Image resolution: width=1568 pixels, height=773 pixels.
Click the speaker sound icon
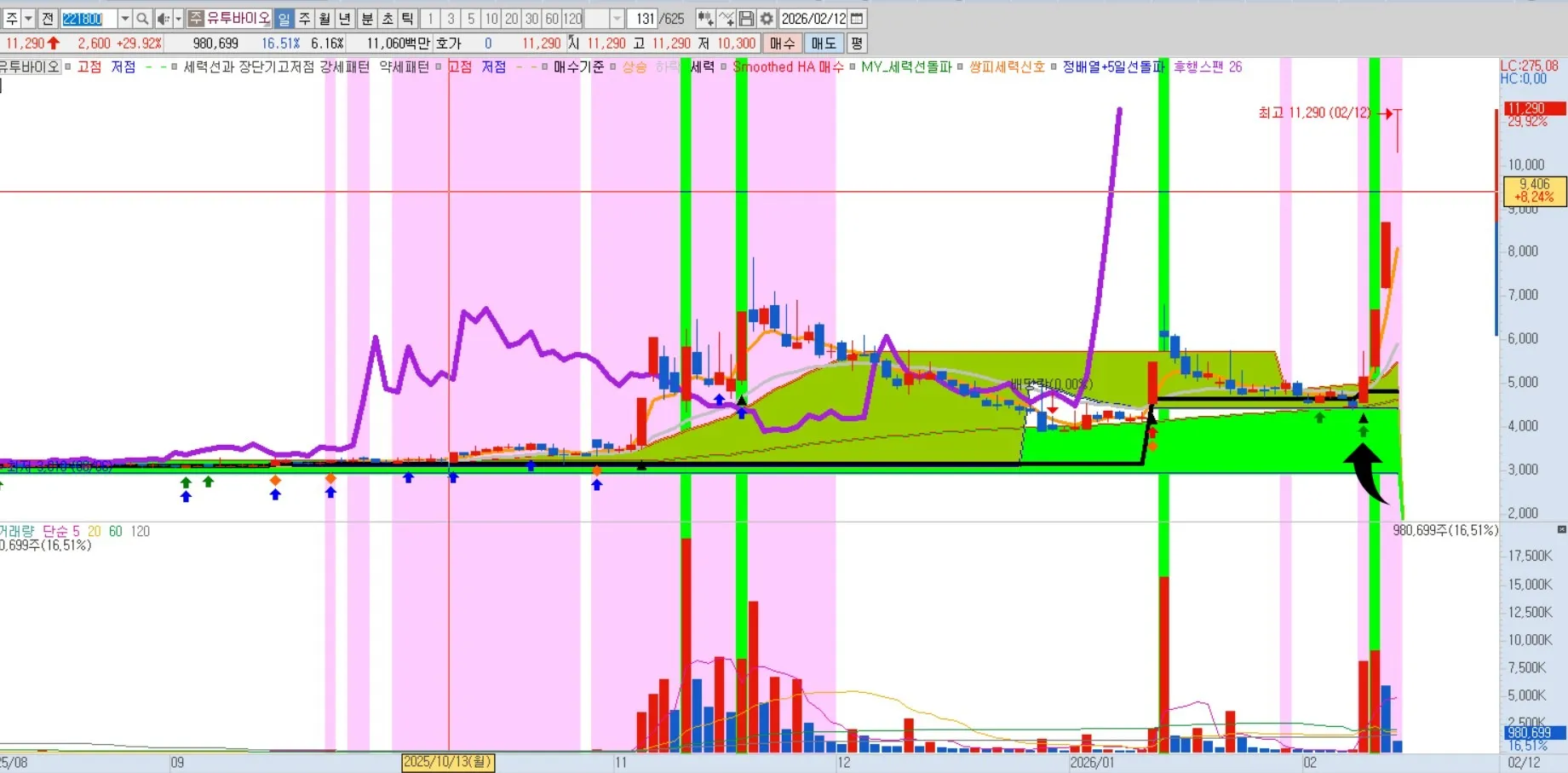coord(164,19)
